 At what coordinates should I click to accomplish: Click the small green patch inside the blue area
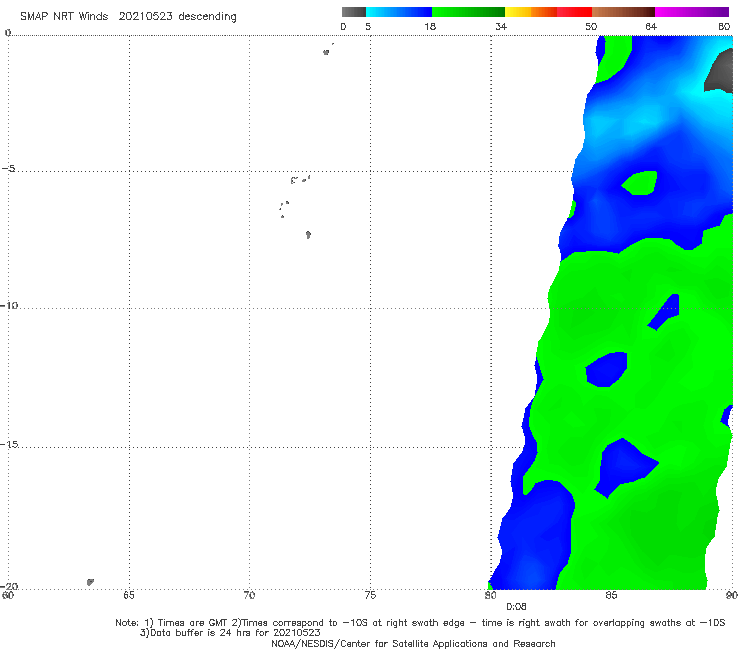[x=639, y=183]
